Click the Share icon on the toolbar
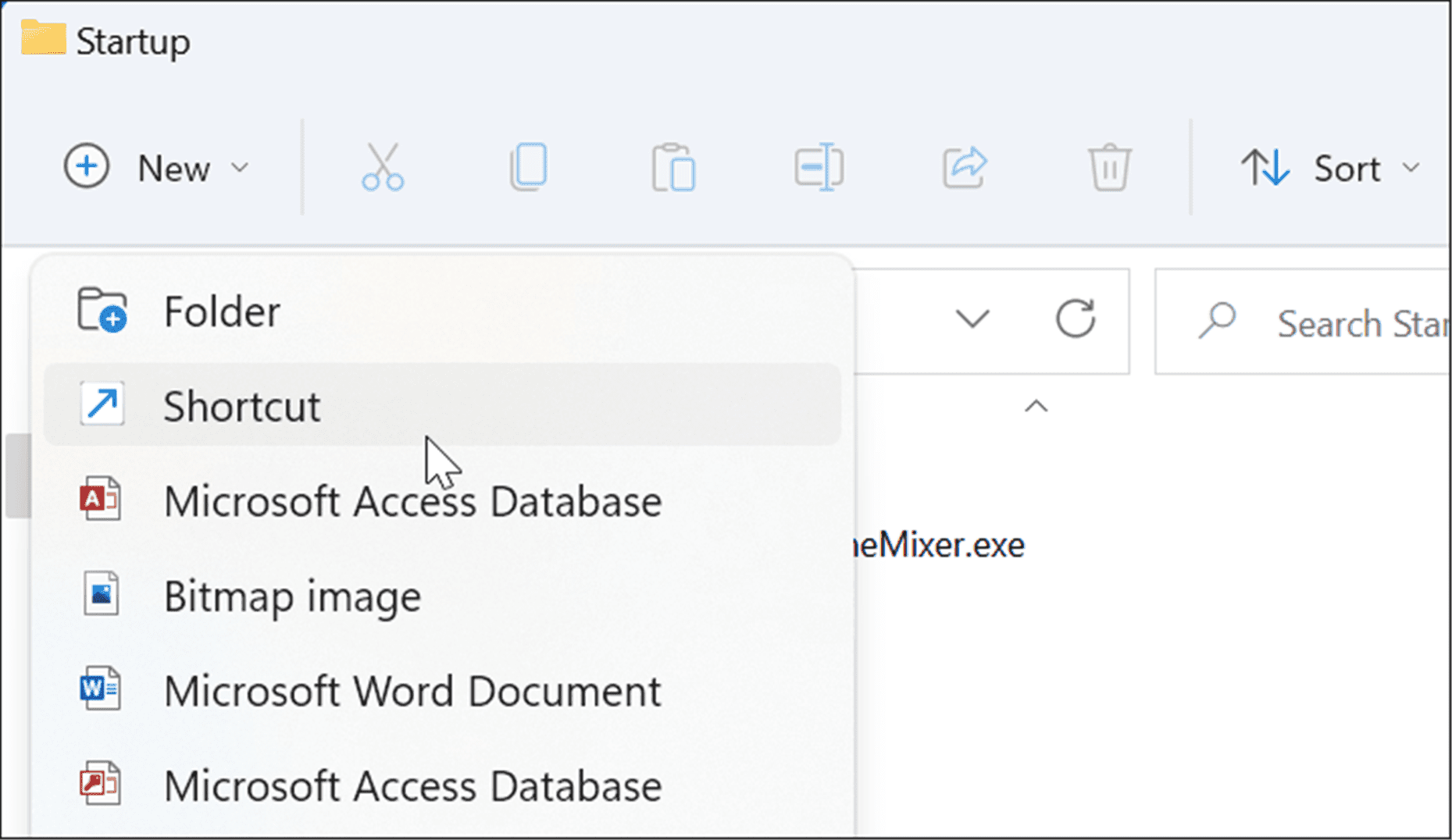 pyautogui.click(x=963, y=166)
